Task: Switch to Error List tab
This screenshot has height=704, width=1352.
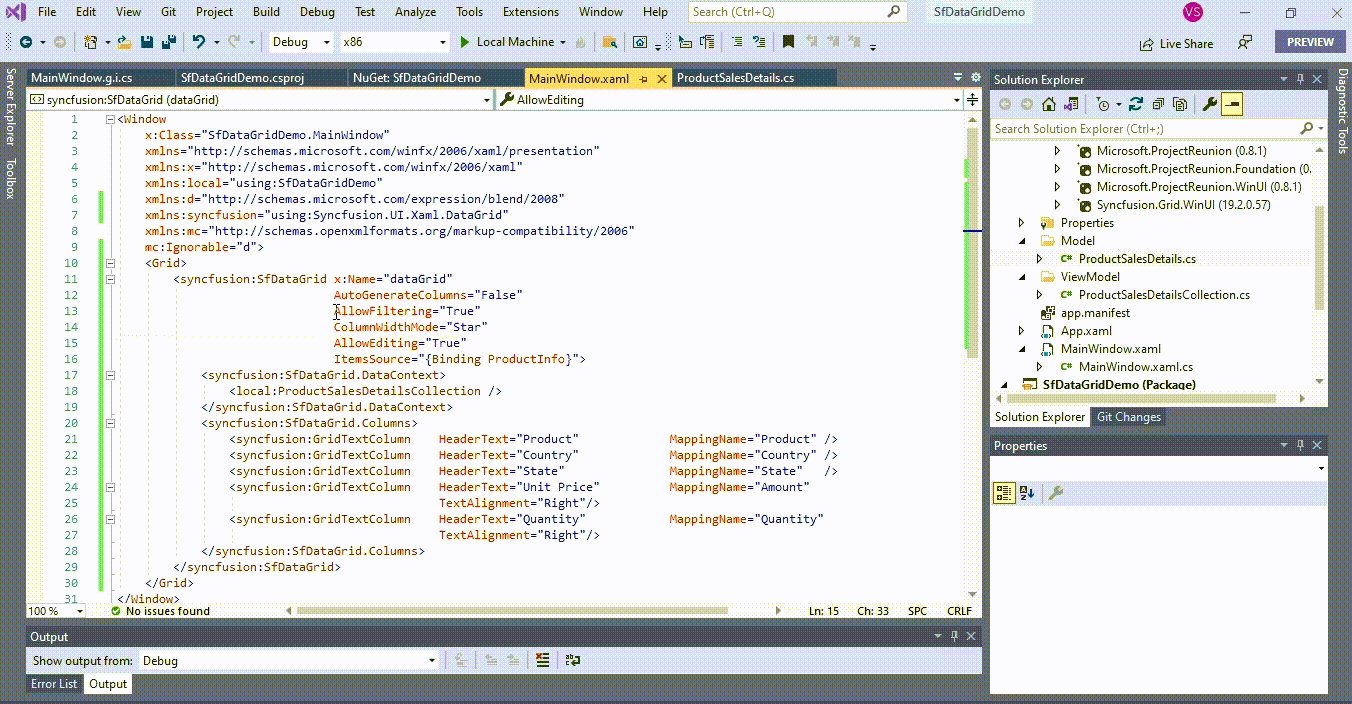Action: pos(54,684)
